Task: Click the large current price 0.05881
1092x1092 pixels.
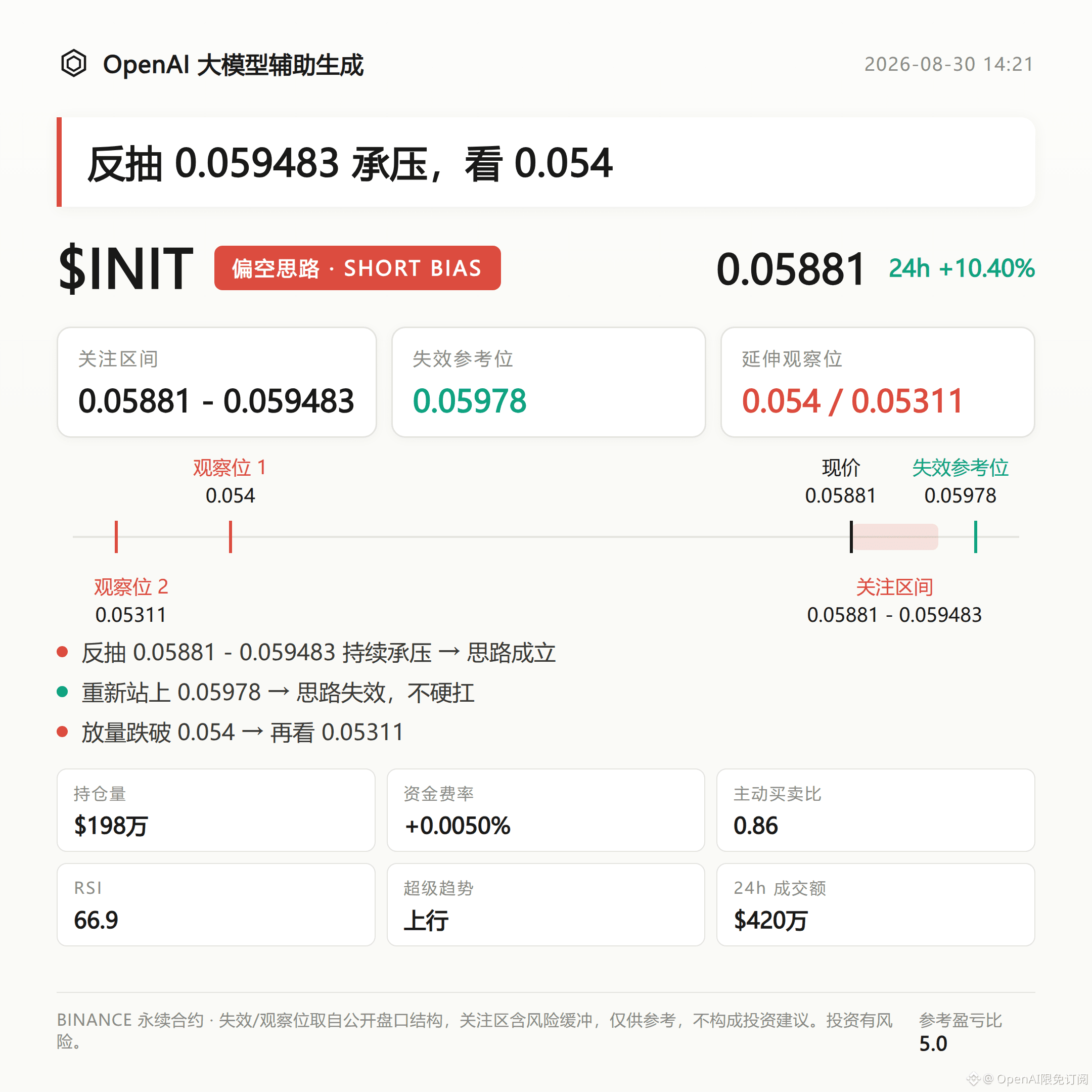Action: point(791,269)
